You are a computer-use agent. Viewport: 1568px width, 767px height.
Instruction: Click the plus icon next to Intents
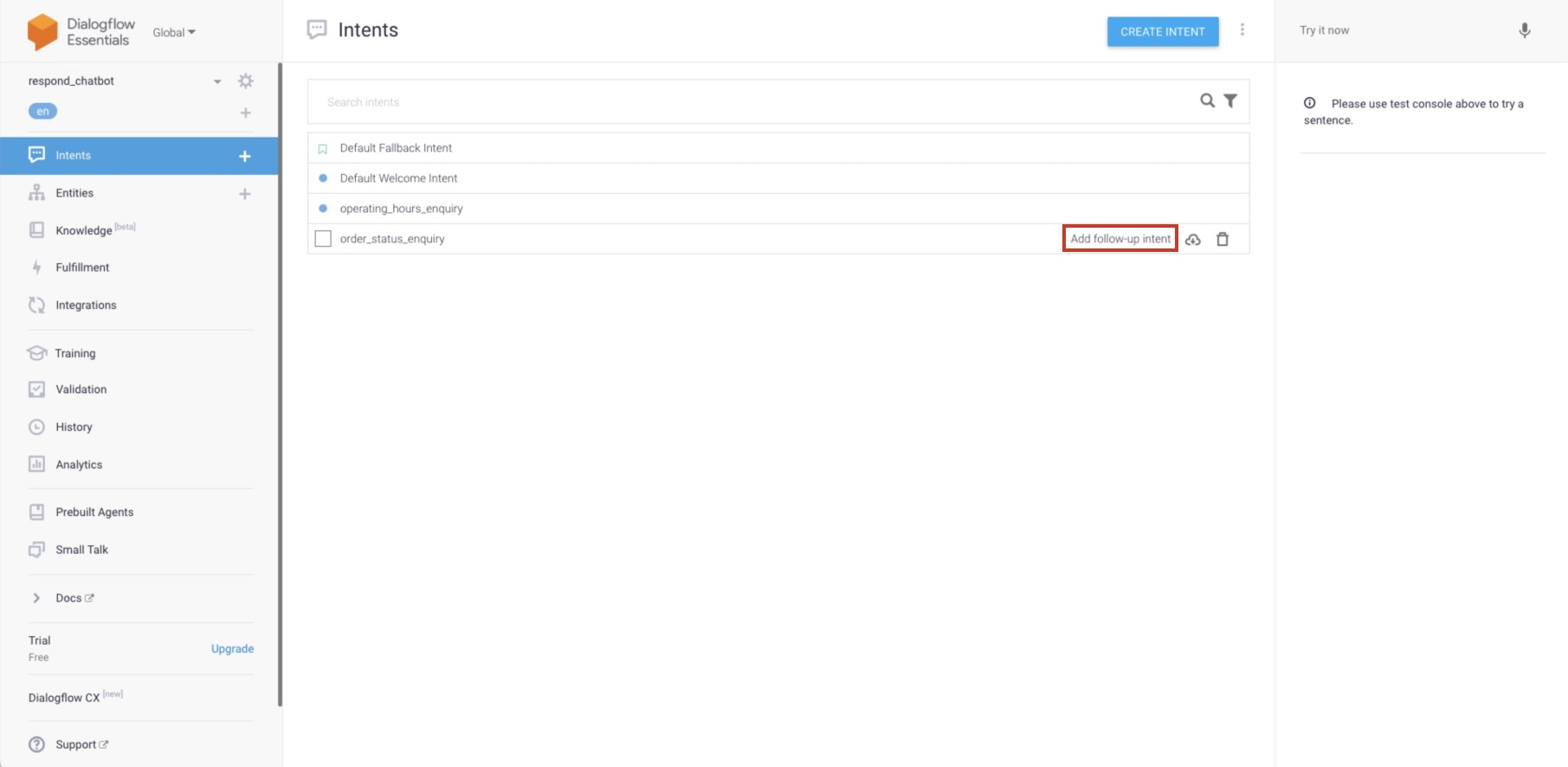[x=245, y=156]
